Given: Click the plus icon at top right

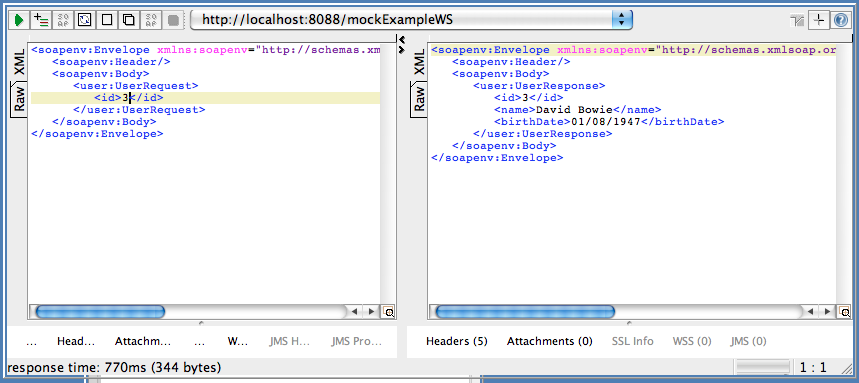Looking at the screenshot, I should click(819, 20).
